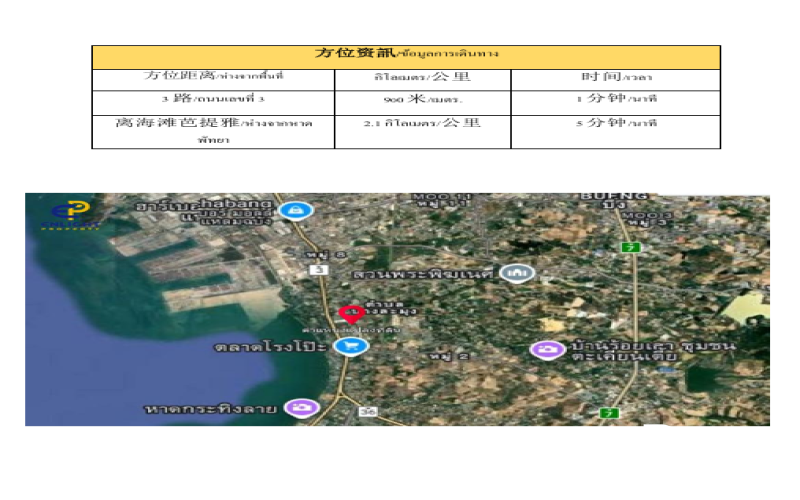Click the blue marker icon near Laem Chabang
Viewport: 800px width, 500px height.
(292, 210)
